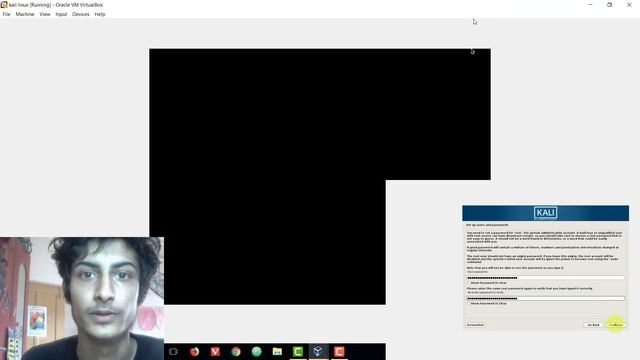Launch Firefox from the taskbar

coord(194,351)
